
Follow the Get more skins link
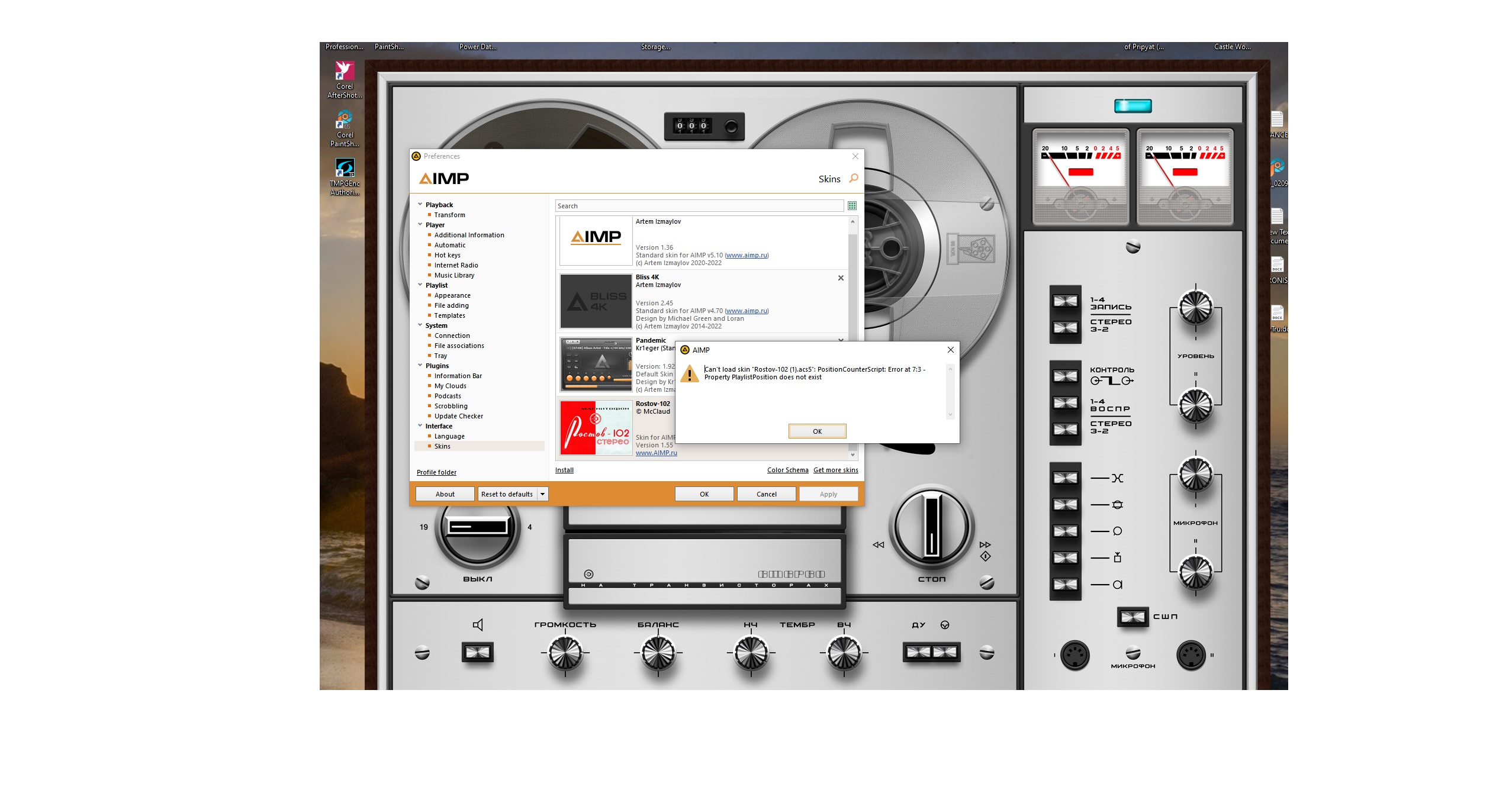coord(835,470)
